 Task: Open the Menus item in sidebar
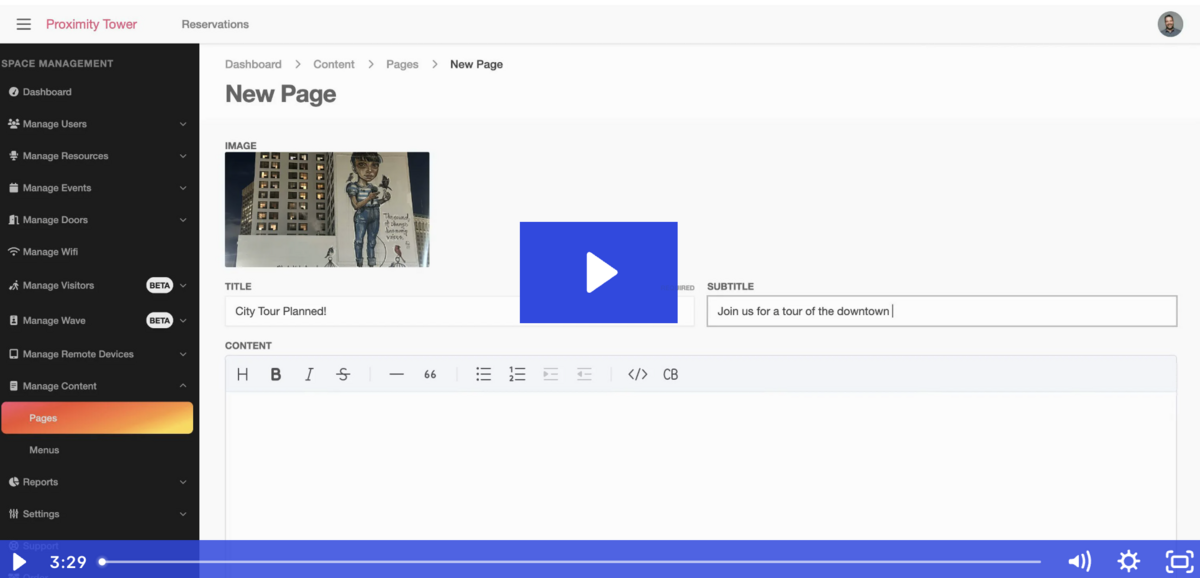pyautogui.click(x=44, y=450)
